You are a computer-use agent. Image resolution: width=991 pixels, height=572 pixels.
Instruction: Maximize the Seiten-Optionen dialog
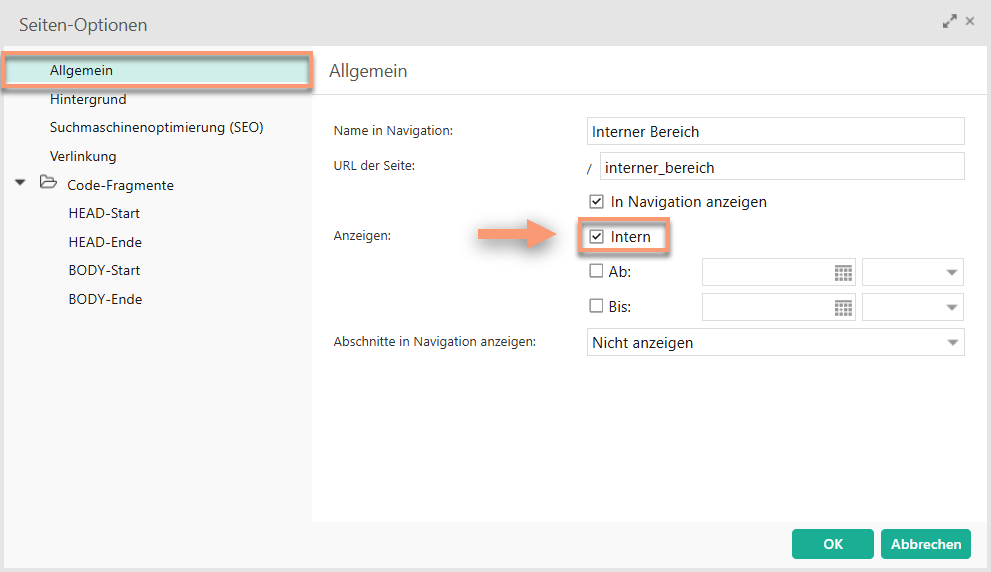pyautogui.click(x=949, y=21)
